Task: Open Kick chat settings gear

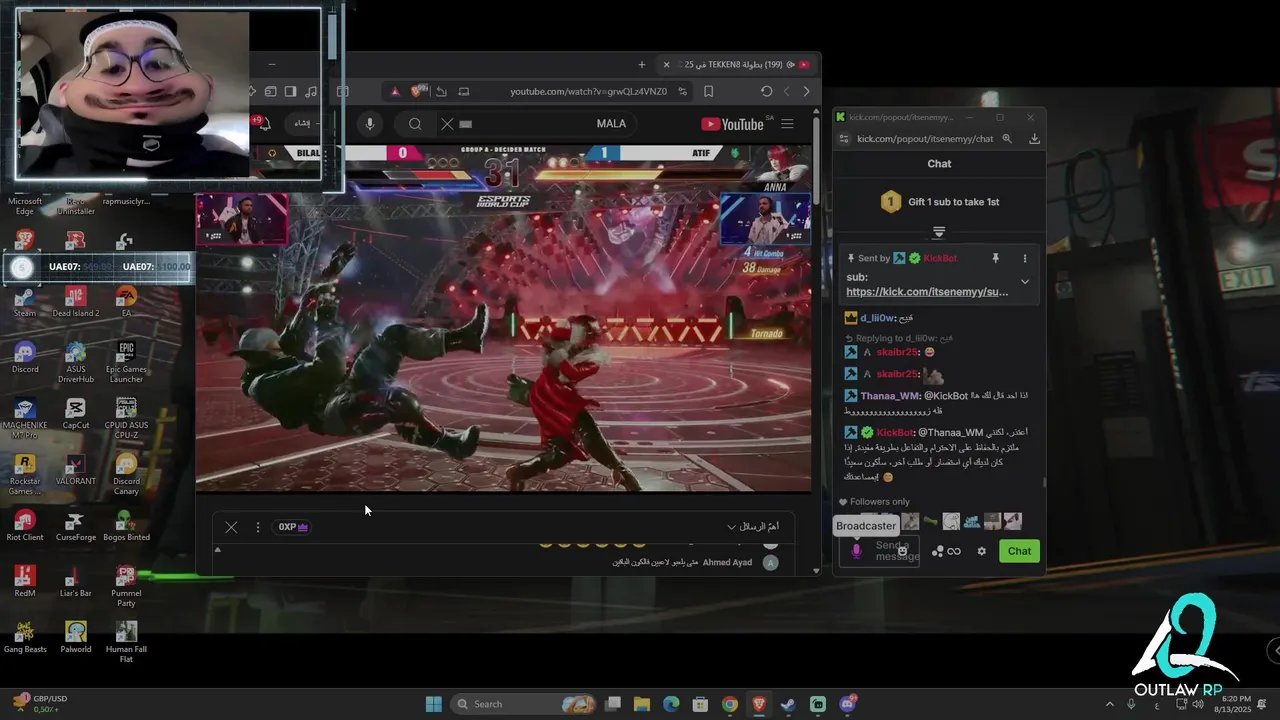Action: [982, 551]
